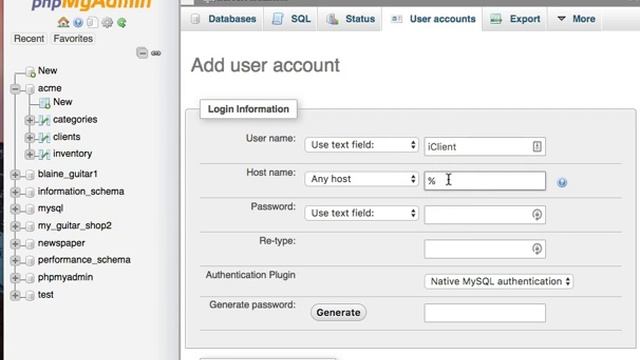Open the Export tab

515,19
